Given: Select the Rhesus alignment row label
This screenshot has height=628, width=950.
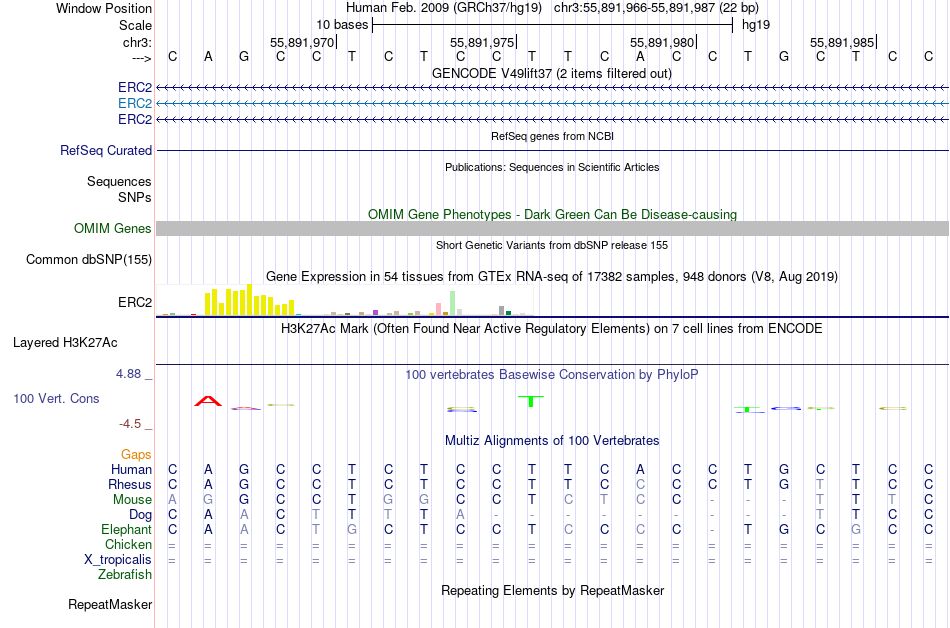Looking at the screenshot, I should [x=130, y=484].
